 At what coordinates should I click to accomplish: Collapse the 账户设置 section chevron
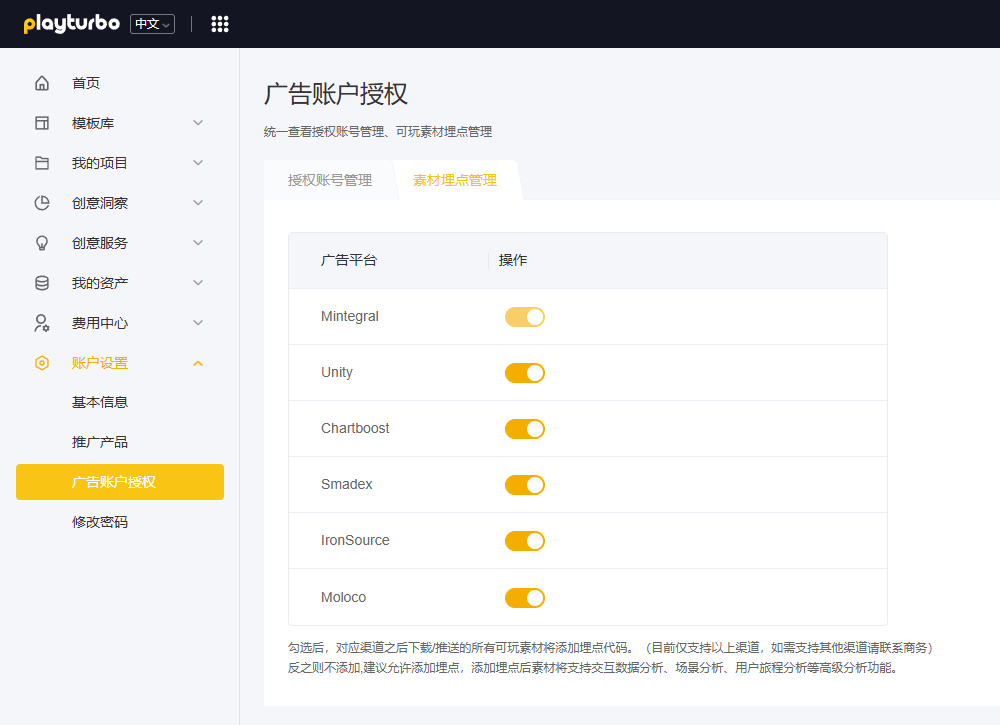pyautogui.click(x=198, y=363)
